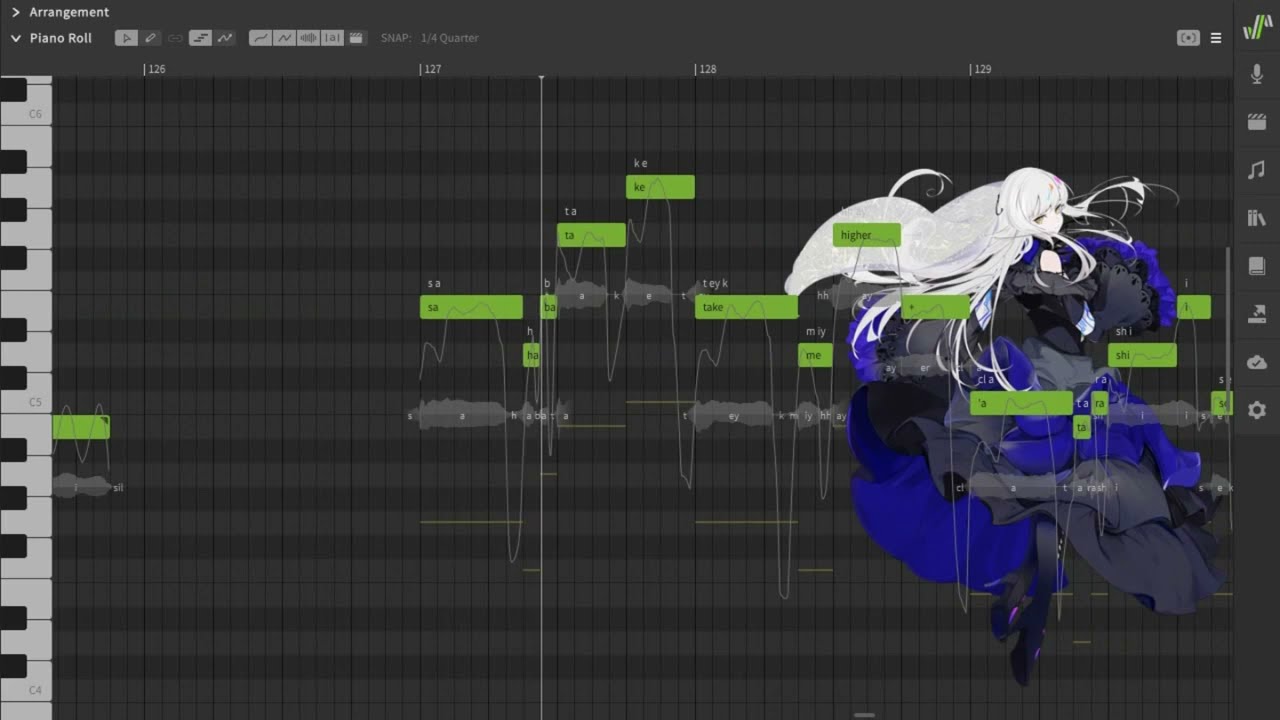Screen dimensions: 1280x720
Task: Select the 'me' note block
Action: click(x=815, y=355)
